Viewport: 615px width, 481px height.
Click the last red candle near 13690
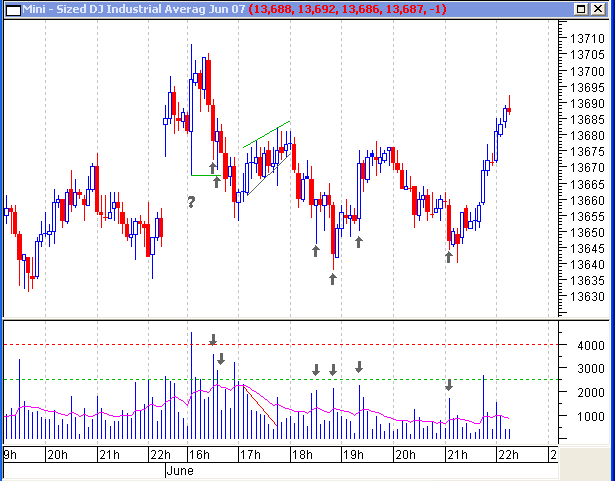point(509,110)
